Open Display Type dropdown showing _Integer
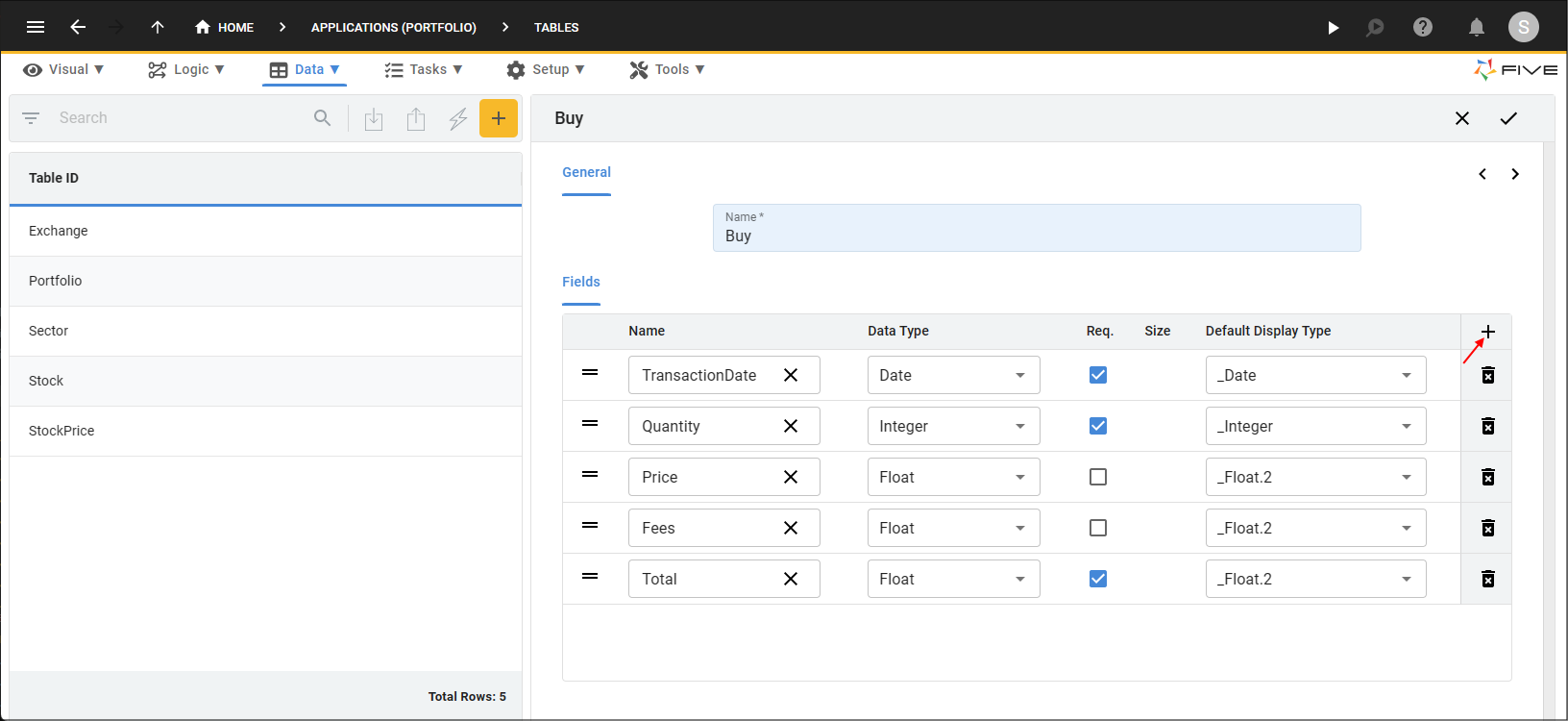The width and height of the screenshot is (1568, 721). coord(1316,426)
